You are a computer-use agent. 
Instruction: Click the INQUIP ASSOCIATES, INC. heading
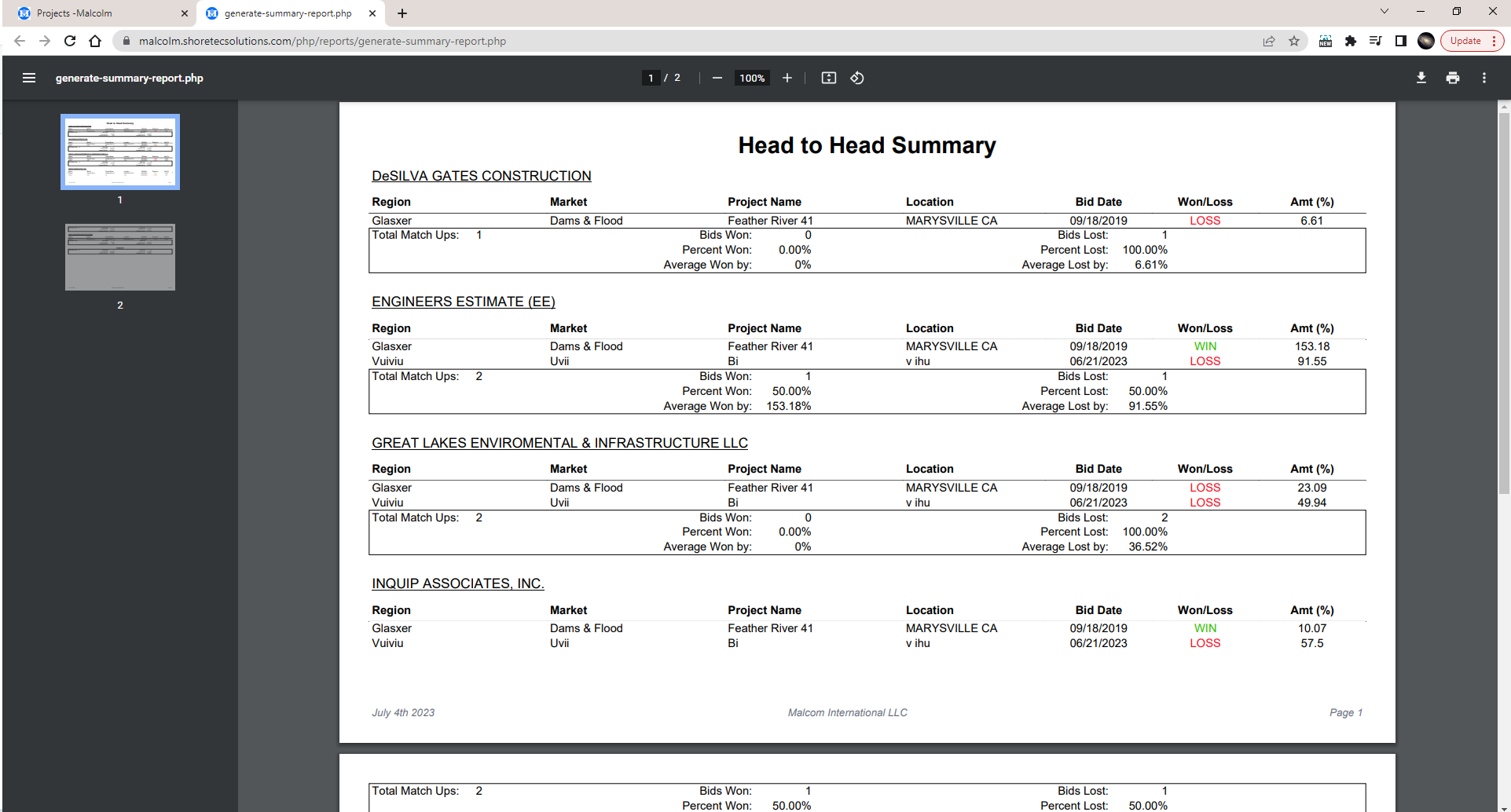pyautogui.click(x=458, y=583)
